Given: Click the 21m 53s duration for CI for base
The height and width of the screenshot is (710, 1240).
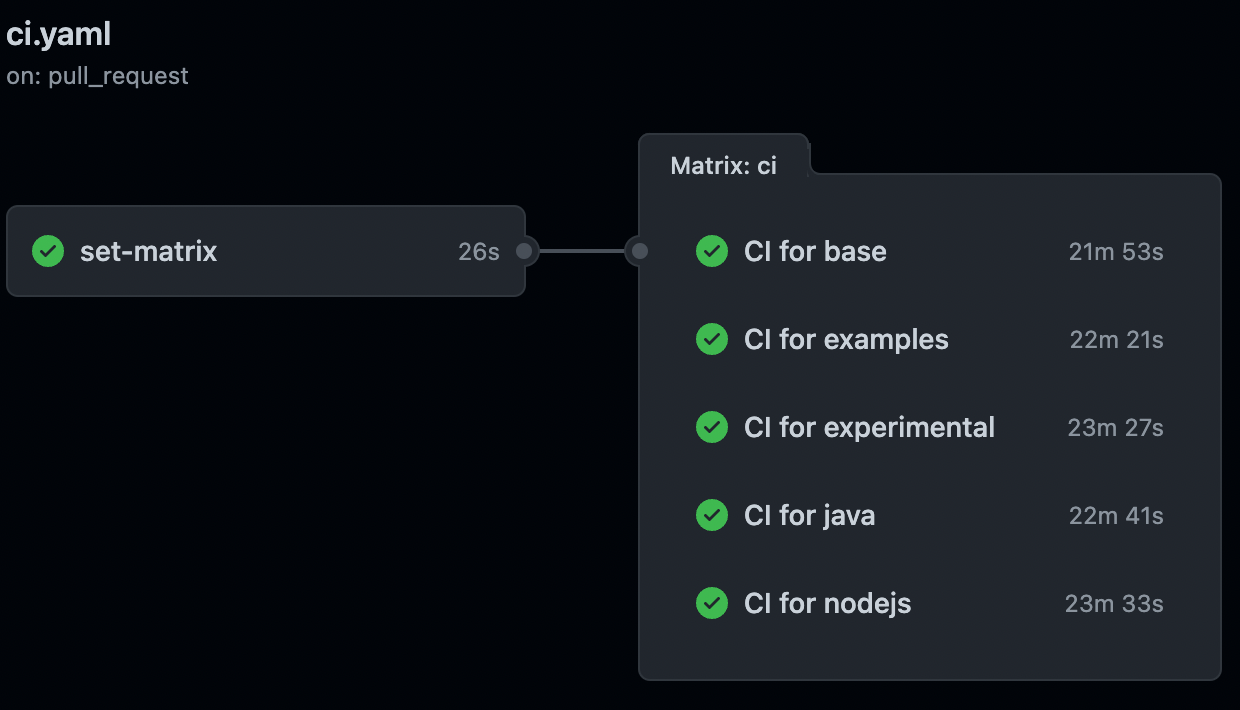Looking at the screenshot, I should pos(1115,251).
